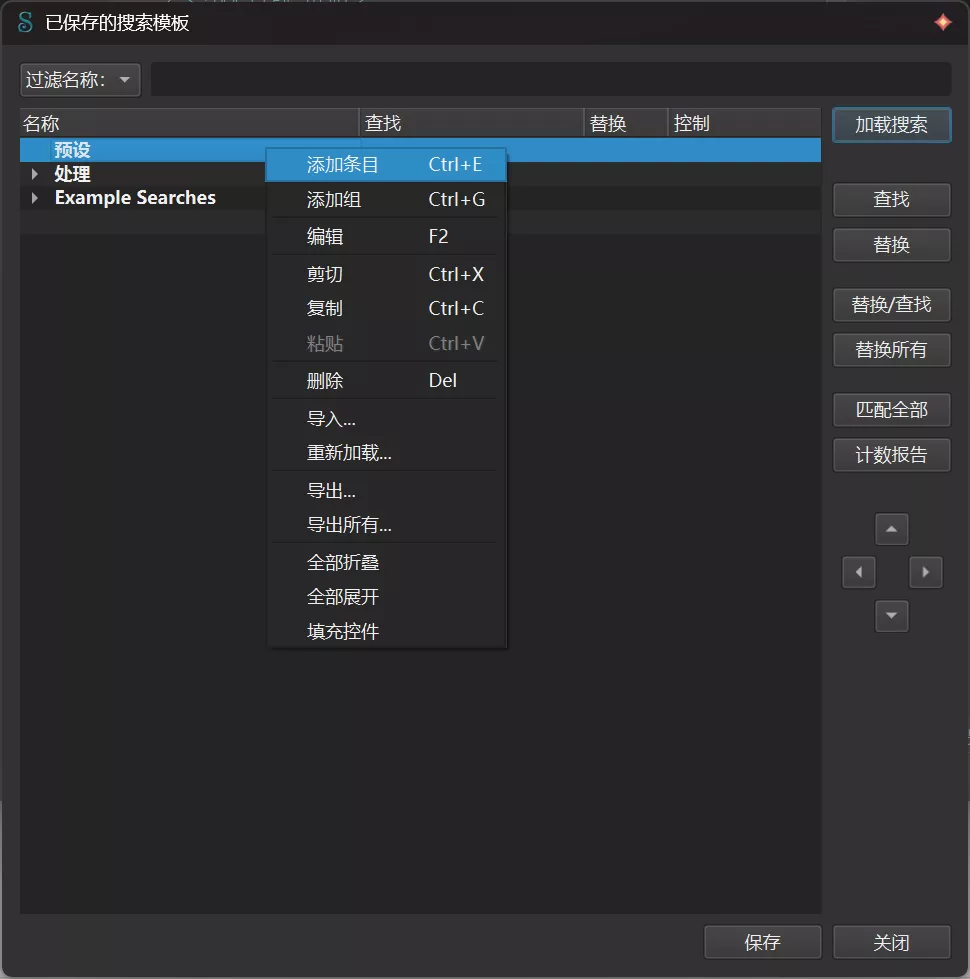This screenshot has width=970, height=979.
Task: Expand the Example Searches group
Action: click(35, 198)
